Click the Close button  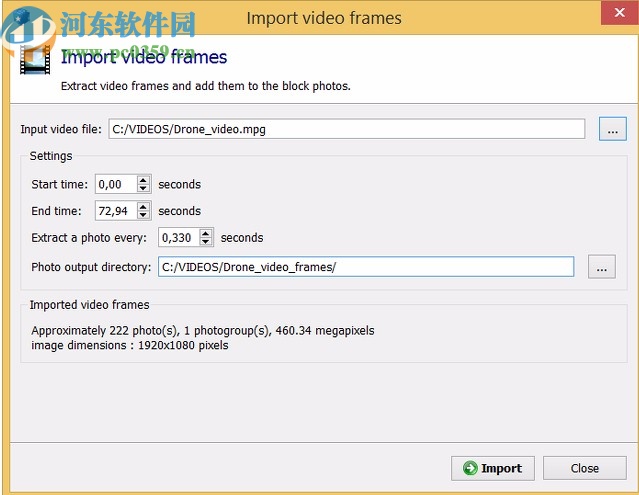pyautogui.click(x=585, y=468)
